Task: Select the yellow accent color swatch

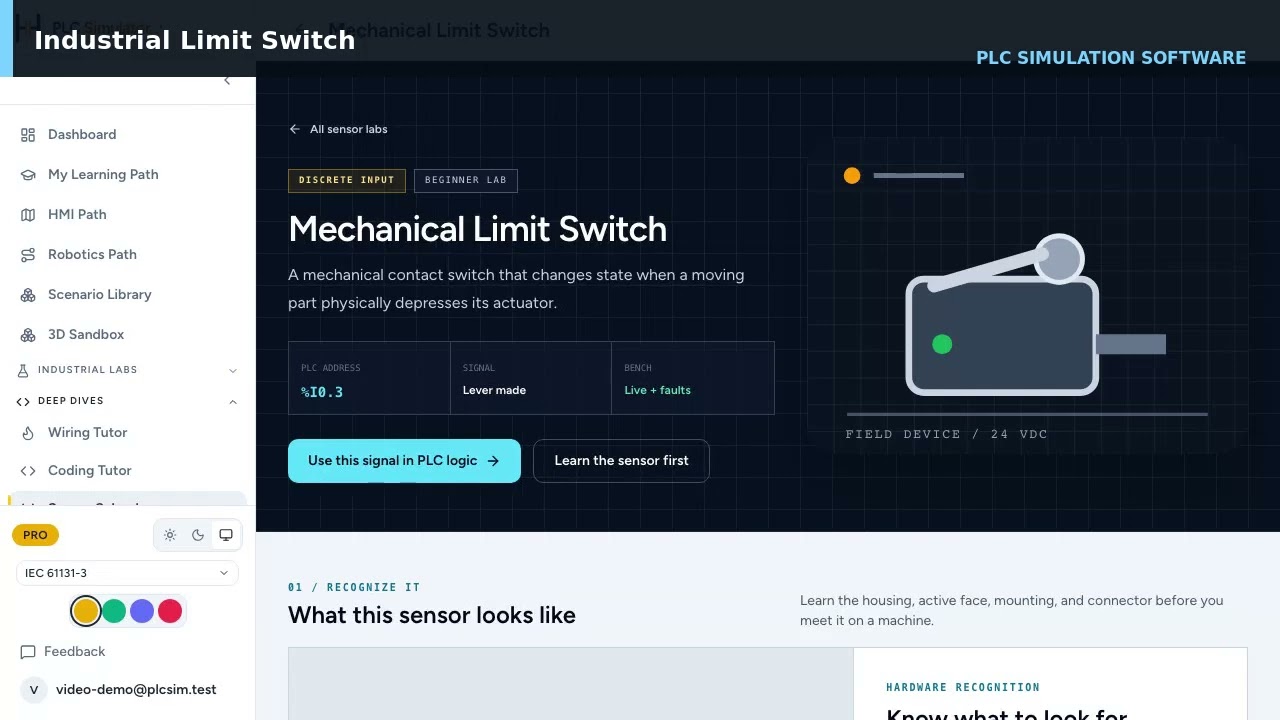Action: pos(86,611)
